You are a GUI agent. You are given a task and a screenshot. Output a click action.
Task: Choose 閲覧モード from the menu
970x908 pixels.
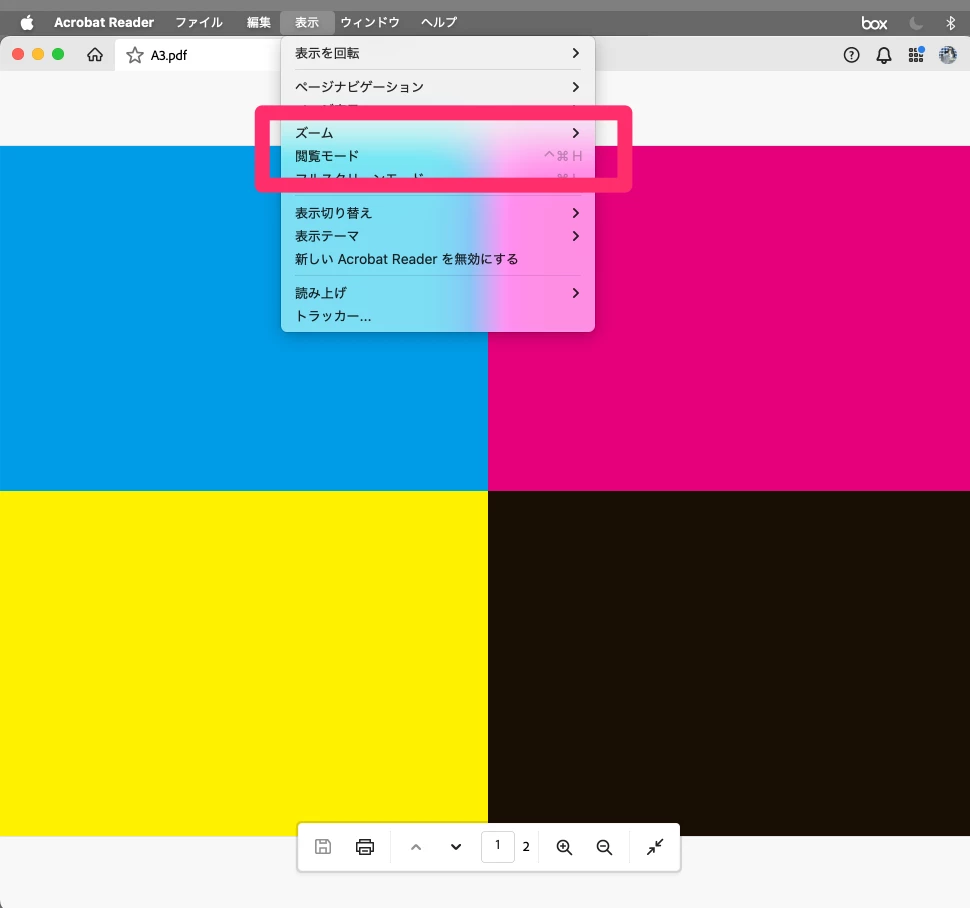(437, 156)
